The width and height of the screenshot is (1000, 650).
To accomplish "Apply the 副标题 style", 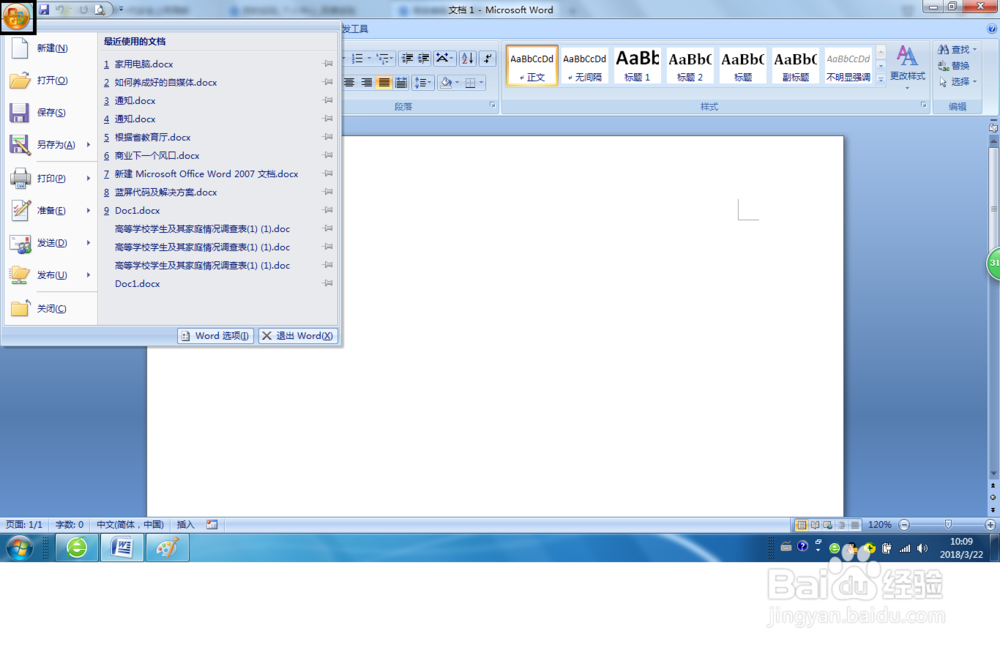I will pos(796,66).
